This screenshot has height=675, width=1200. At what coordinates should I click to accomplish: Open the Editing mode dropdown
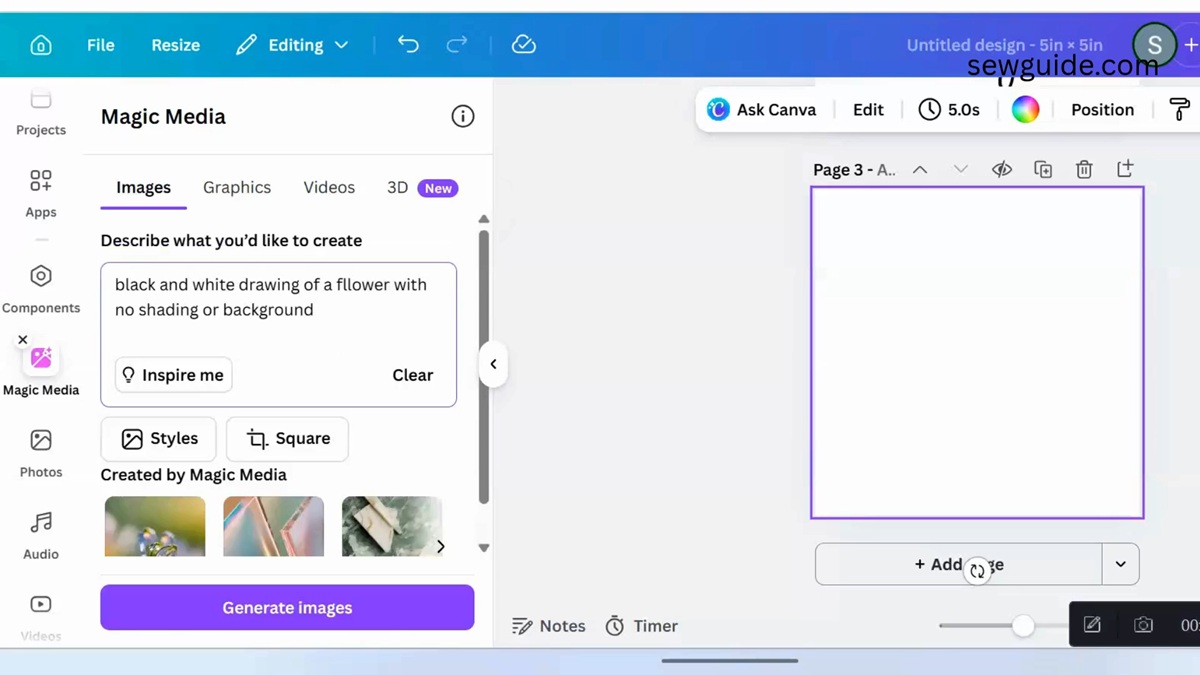tap(341, 44)
